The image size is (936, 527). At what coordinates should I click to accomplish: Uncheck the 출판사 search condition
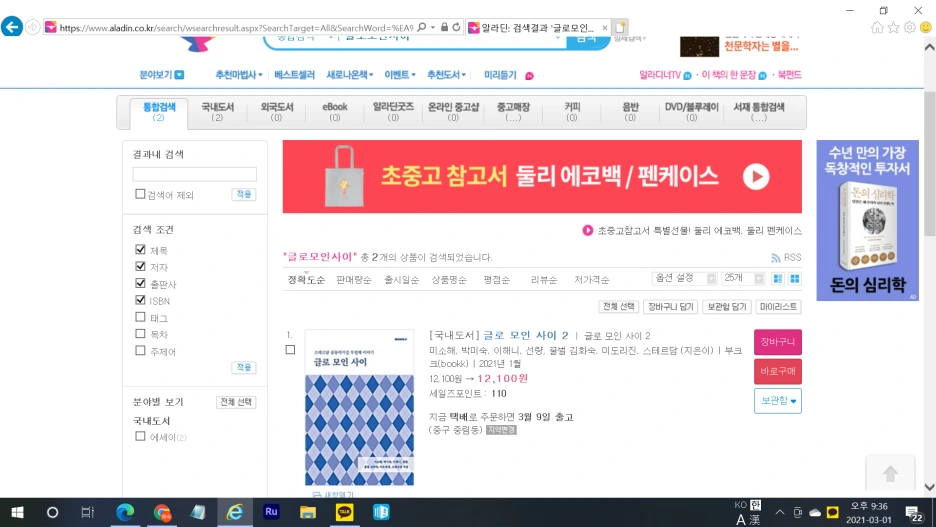pos(140,283)
